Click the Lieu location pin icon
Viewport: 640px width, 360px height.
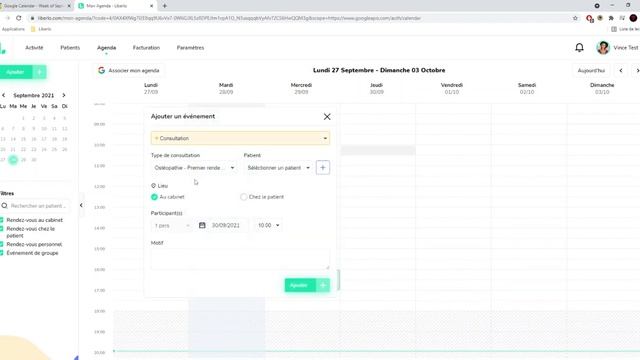153,186
